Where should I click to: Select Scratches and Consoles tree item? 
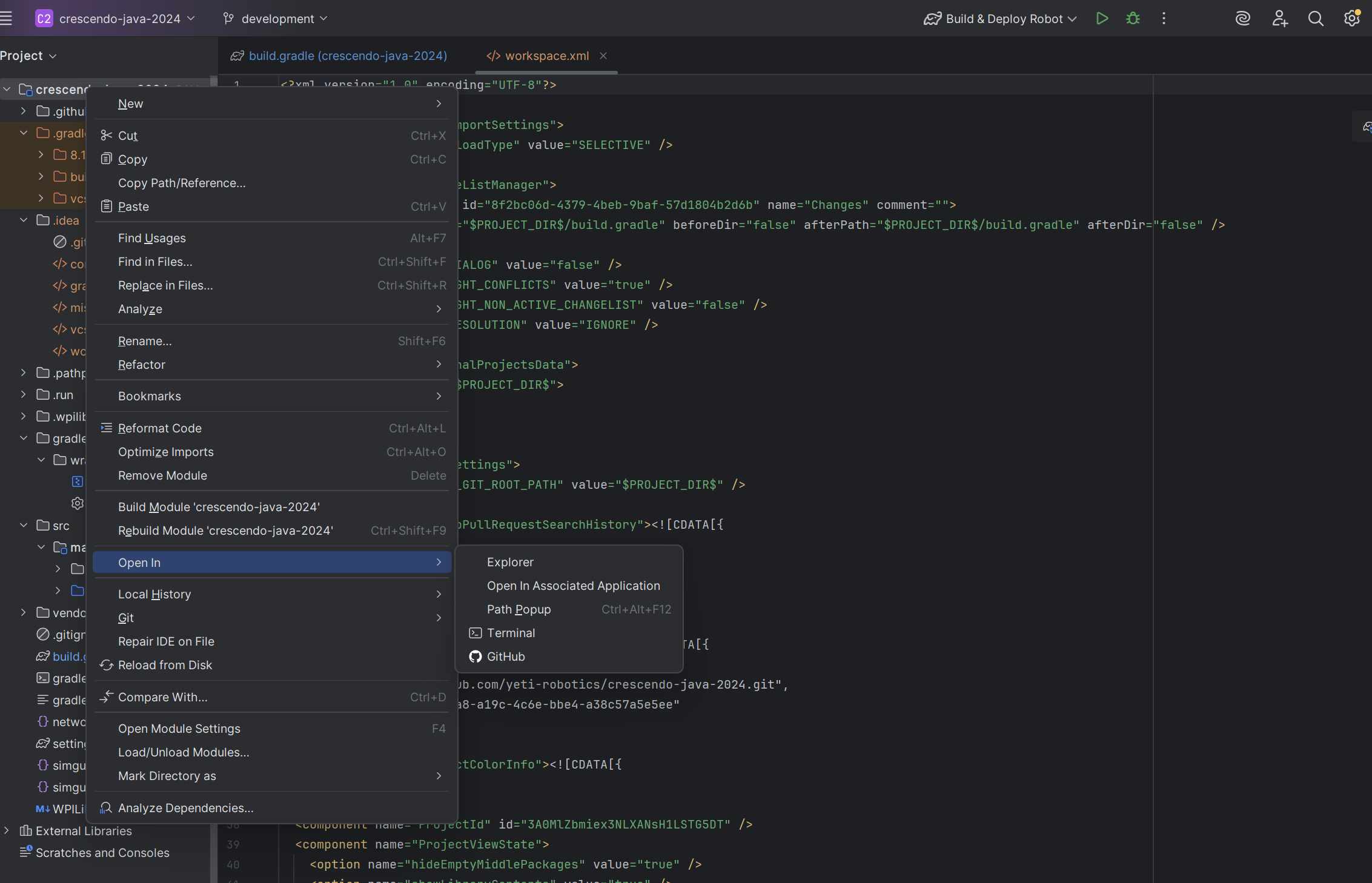102,853
